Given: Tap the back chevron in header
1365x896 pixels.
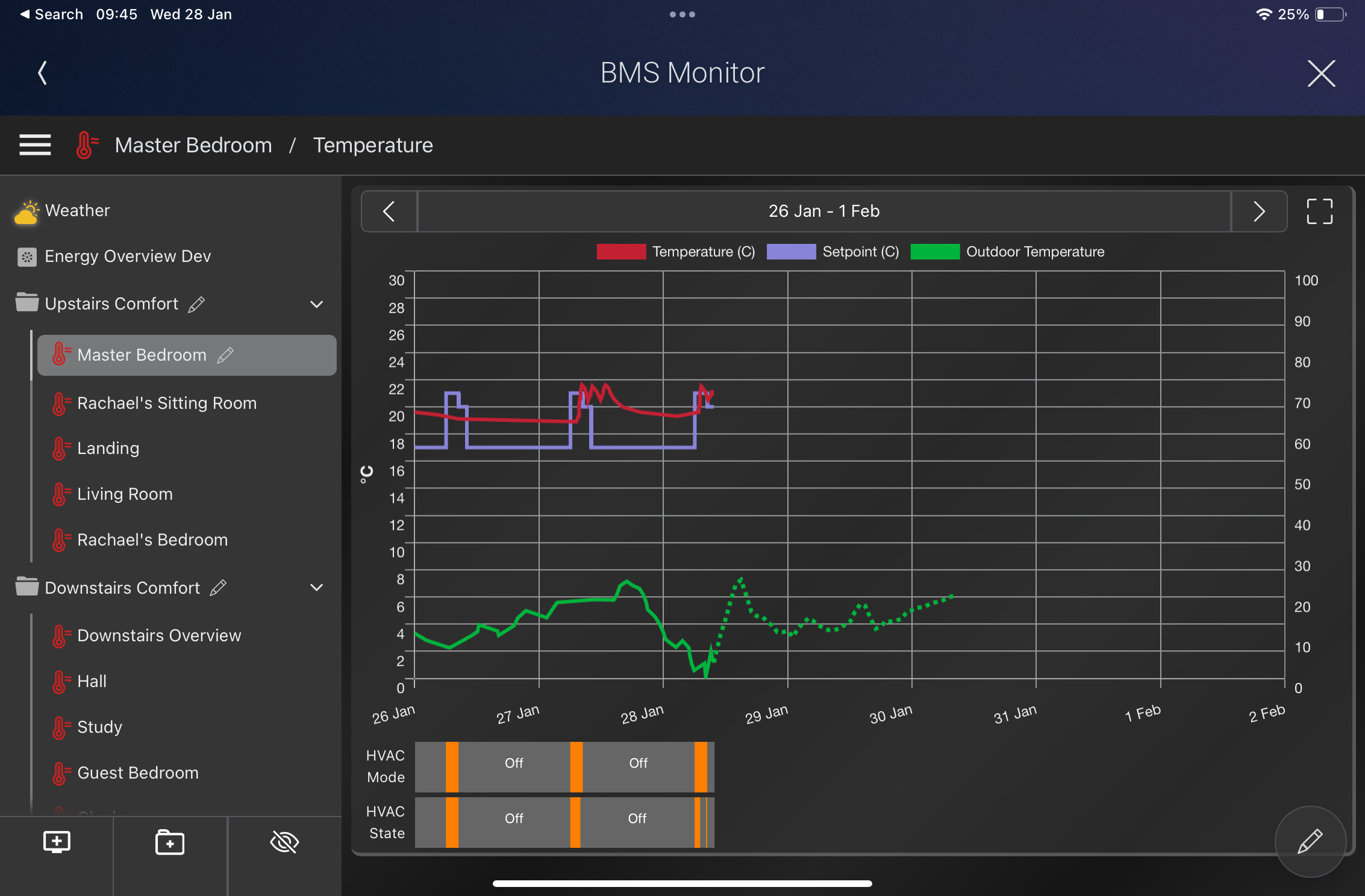Looking at the screenshot, I should pos(42,73).
